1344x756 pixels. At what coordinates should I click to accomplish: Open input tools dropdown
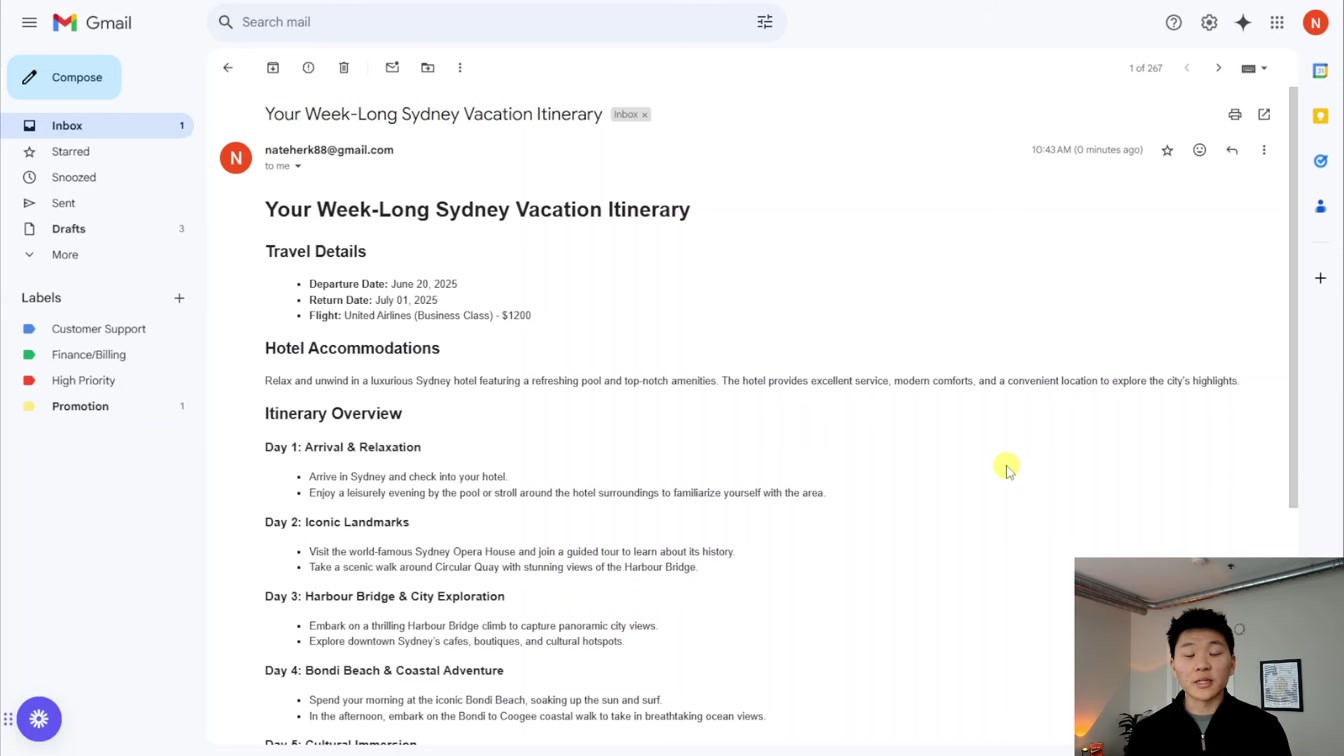pyautogui.click(x=1254, y=68)
